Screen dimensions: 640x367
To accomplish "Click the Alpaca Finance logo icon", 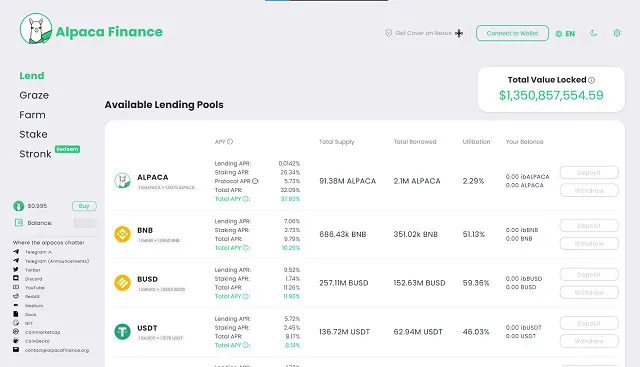I will (x=36, y=29).
